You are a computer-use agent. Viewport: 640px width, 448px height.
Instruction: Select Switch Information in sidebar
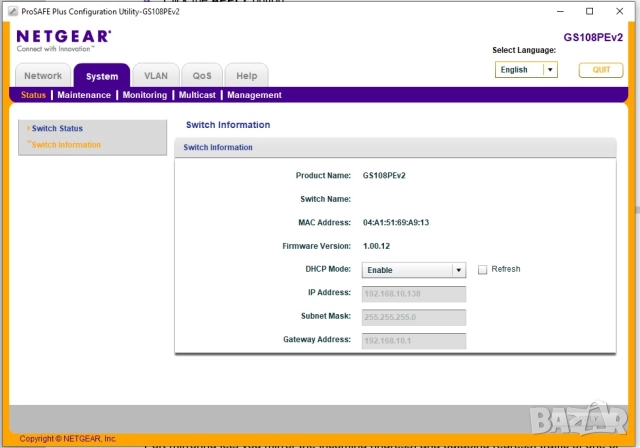tap(66, 145)
